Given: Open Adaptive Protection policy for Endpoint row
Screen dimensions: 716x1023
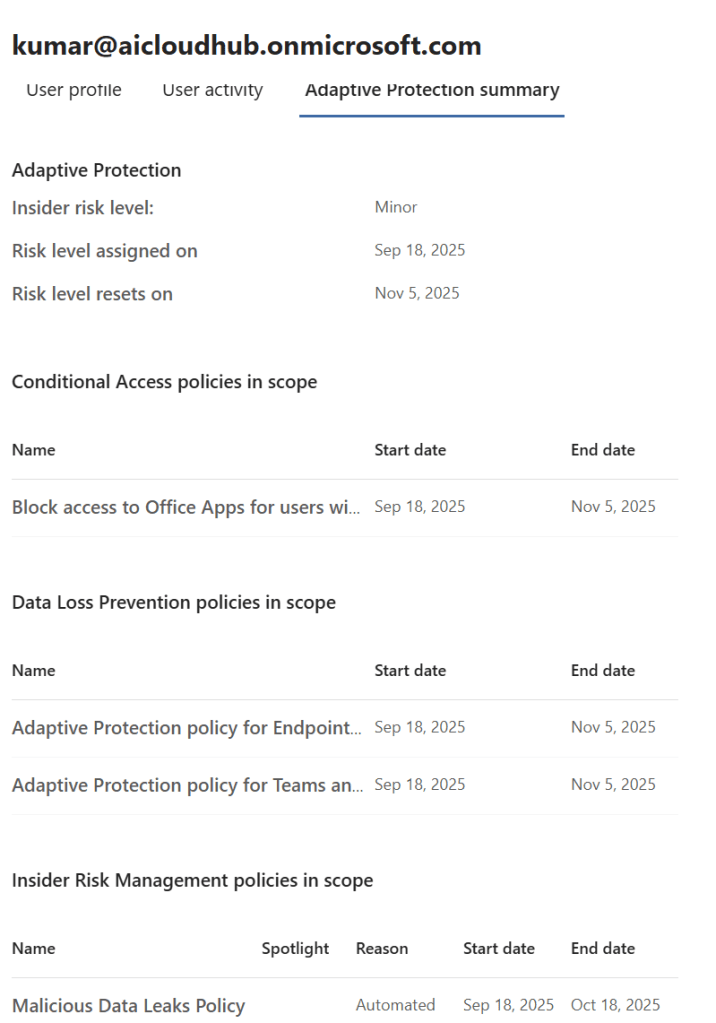Looking at the screenshot, I should point(187,728).
